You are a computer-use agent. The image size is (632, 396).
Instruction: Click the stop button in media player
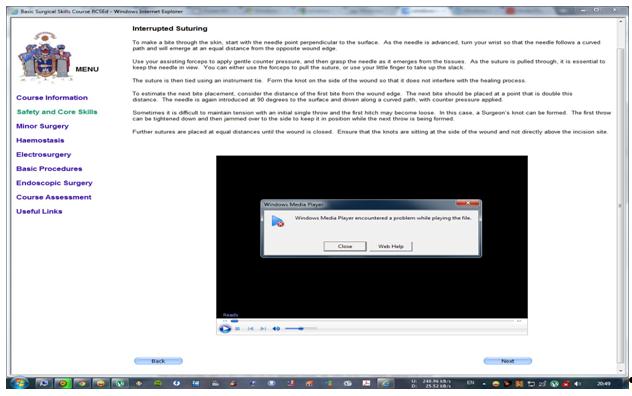(237, 329)
